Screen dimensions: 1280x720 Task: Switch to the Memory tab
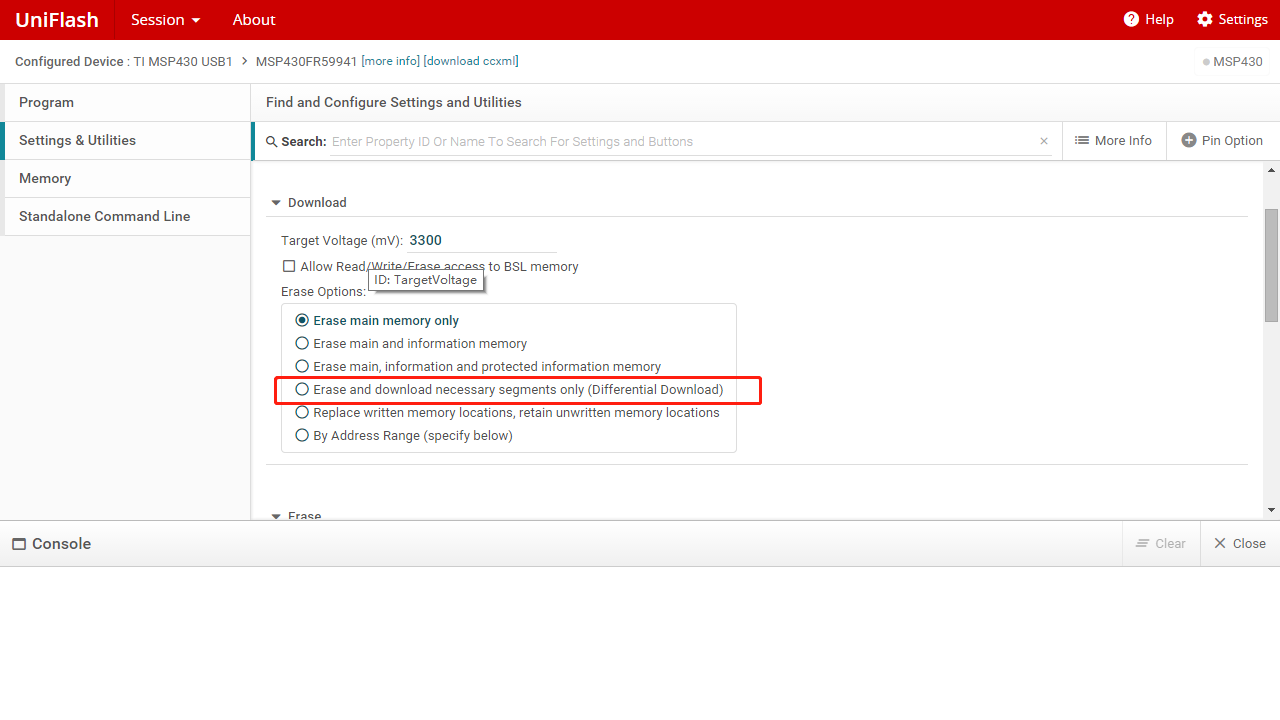point(126,178)
